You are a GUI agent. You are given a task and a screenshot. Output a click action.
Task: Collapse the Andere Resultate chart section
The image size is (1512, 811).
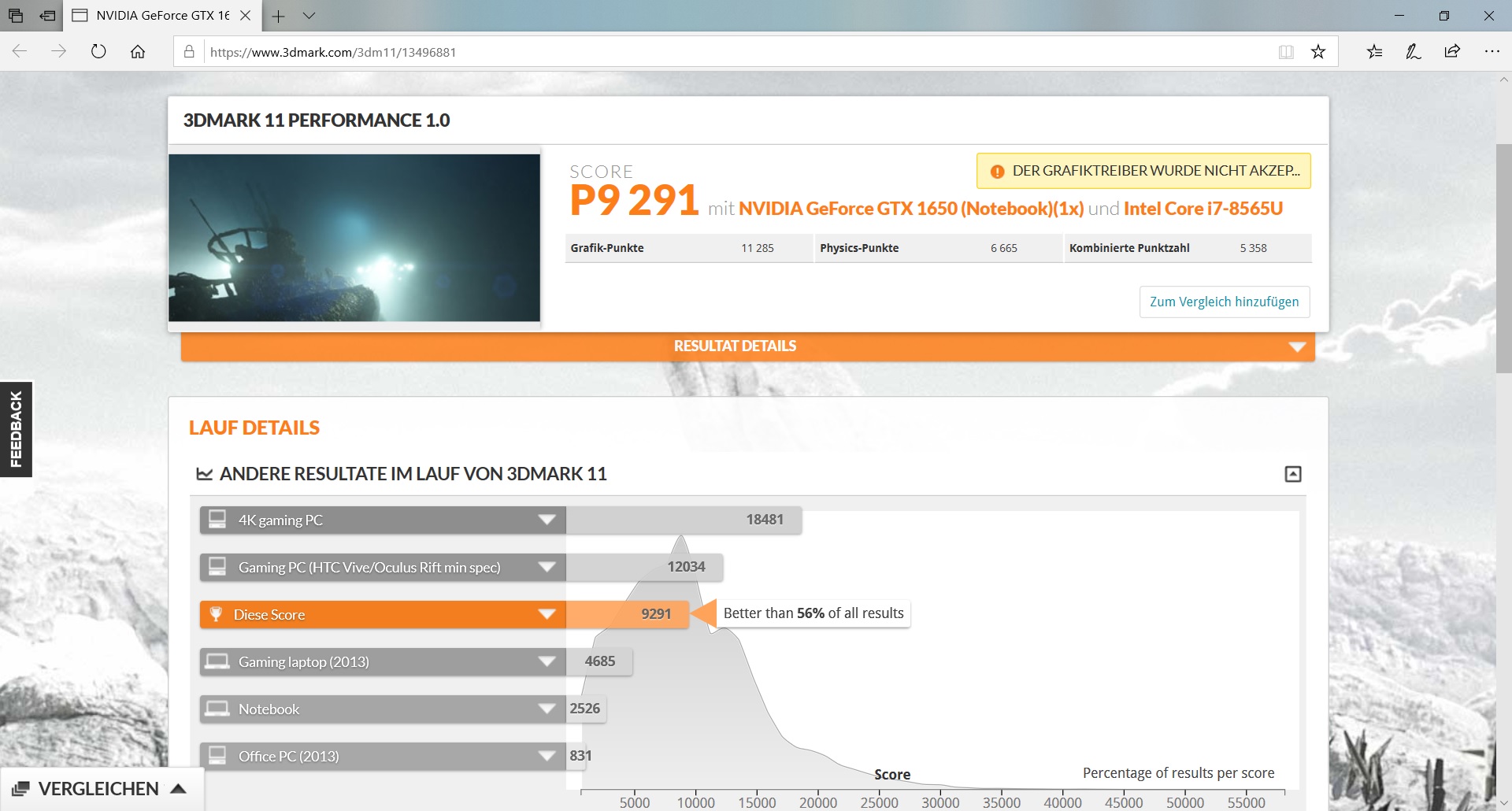[x=1293, y=474]
